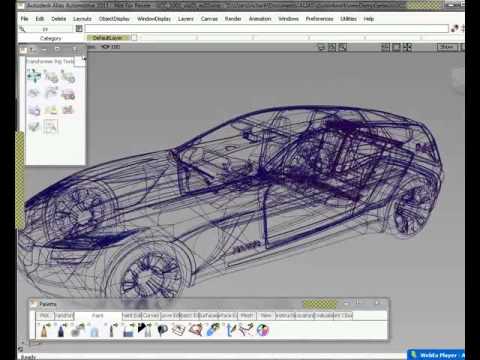Click the stacked image layers icon

pos(179,330)
